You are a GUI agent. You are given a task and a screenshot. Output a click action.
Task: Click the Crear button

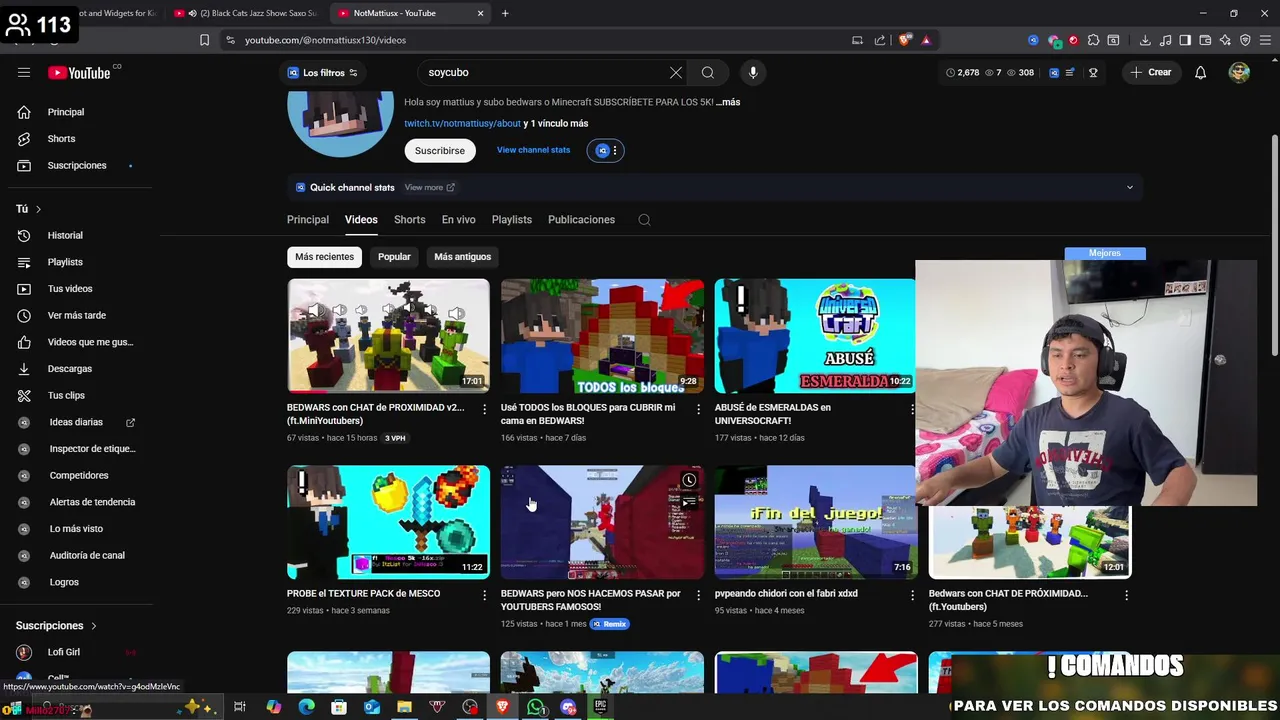[x=1150, y=72]
